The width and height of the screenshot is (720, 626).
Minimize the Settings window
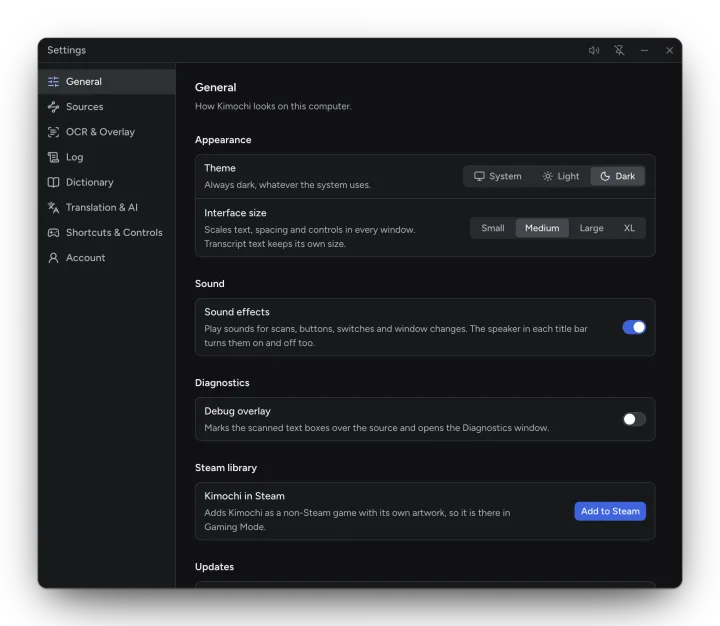pyautogui.click(x=644, y=50)
